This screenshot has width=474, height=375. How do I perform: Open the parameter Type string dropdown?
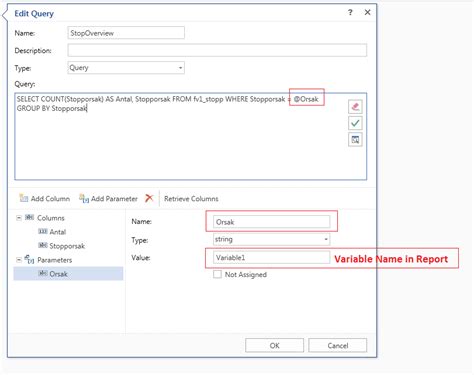point(271,239)
